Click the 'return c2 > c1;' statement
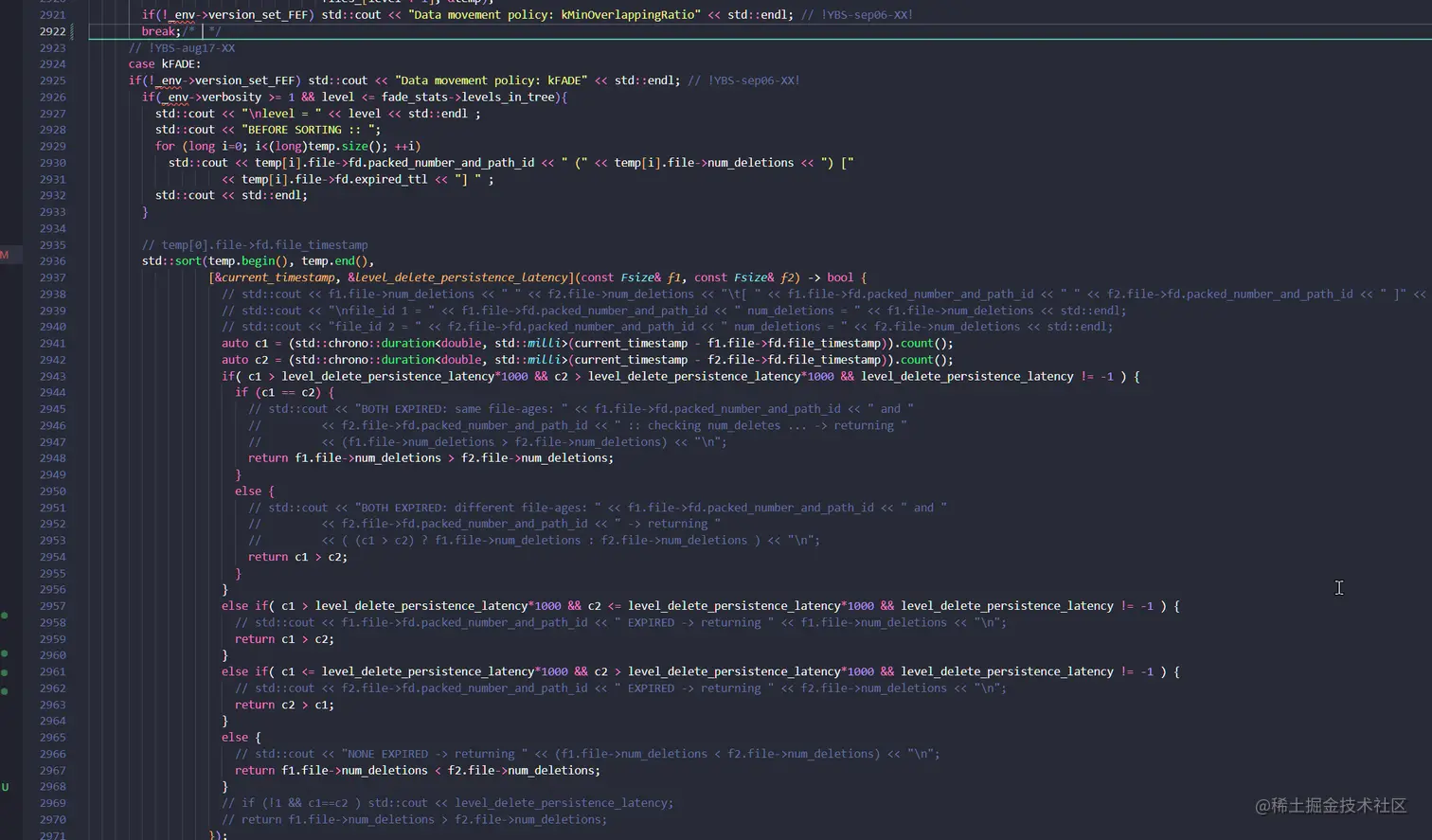1432x840 pixels. 284,705
